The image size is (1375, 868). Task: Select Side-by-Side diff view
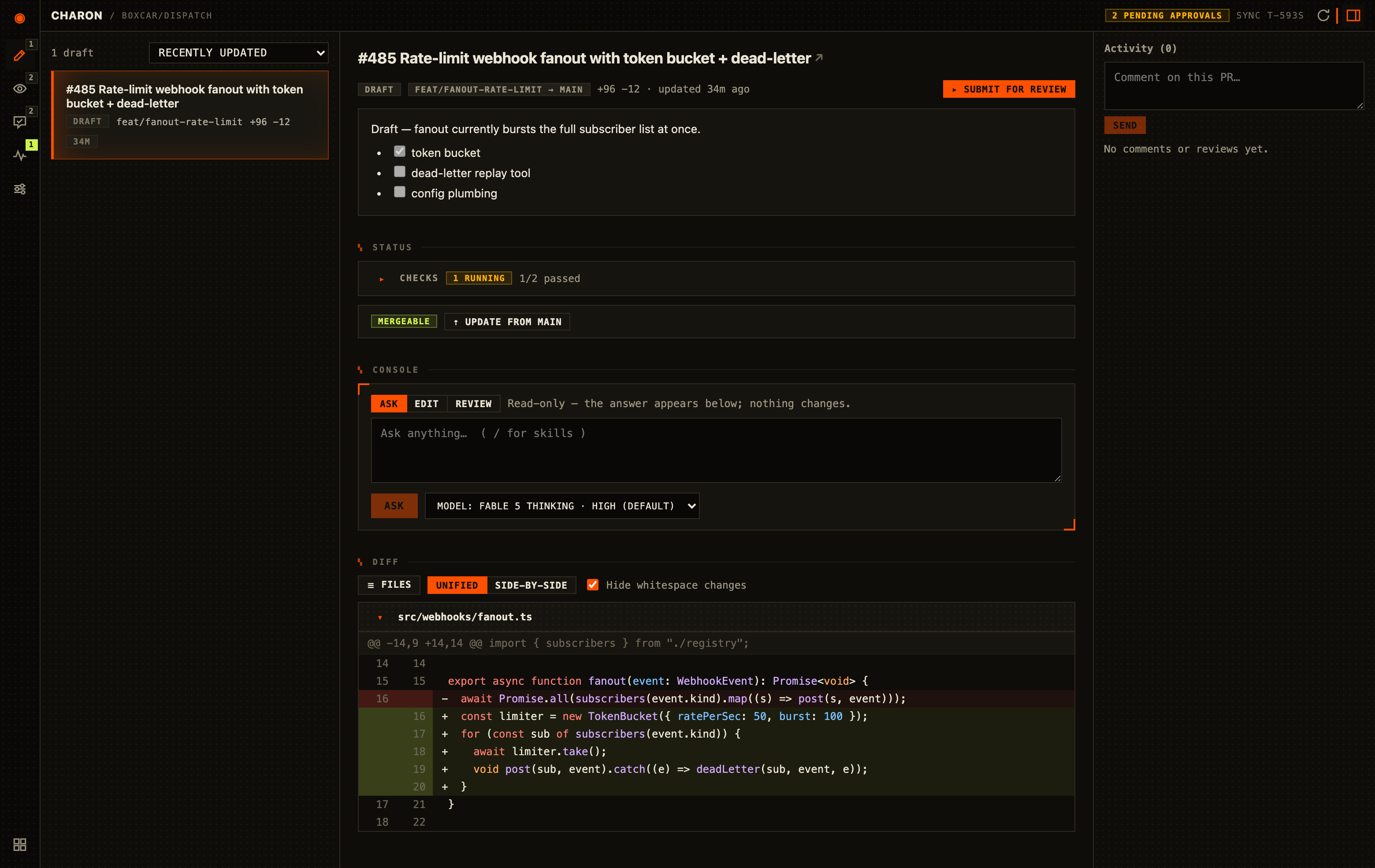pyautogui.click(x=531, y=585)
